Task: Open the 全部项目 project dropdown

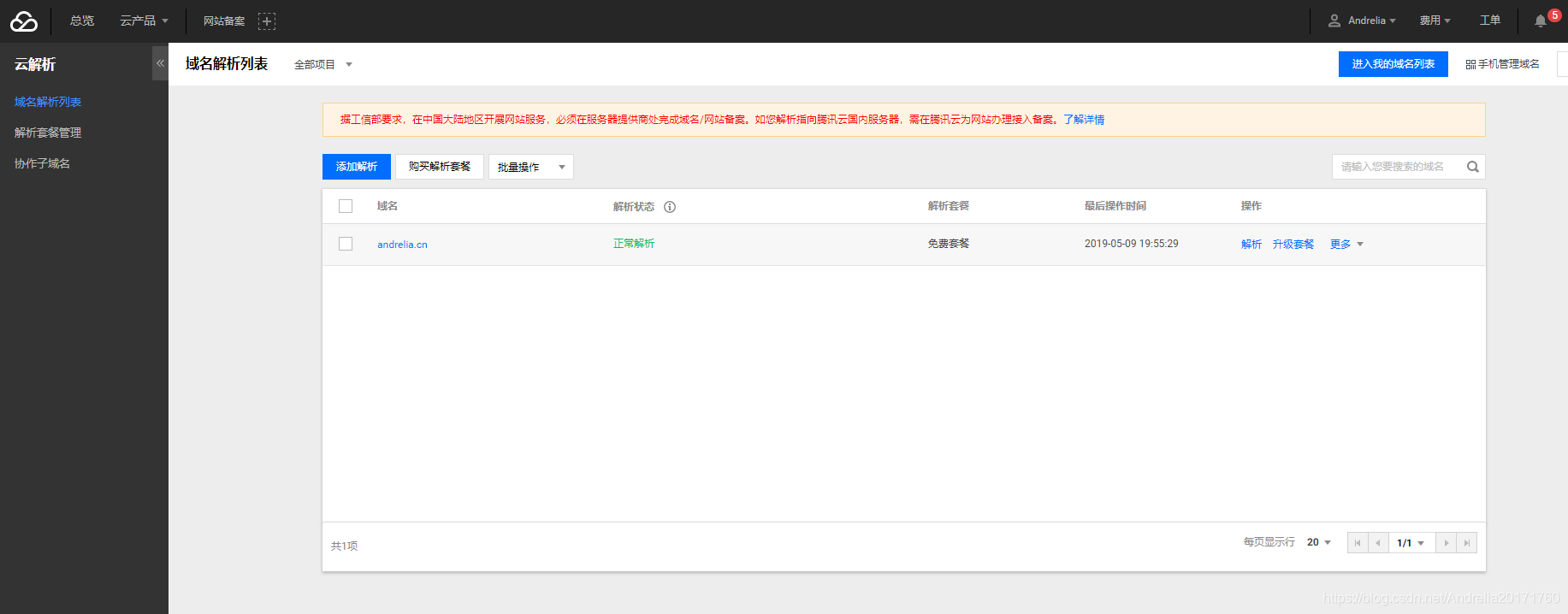Action: [x=323, y=65]
